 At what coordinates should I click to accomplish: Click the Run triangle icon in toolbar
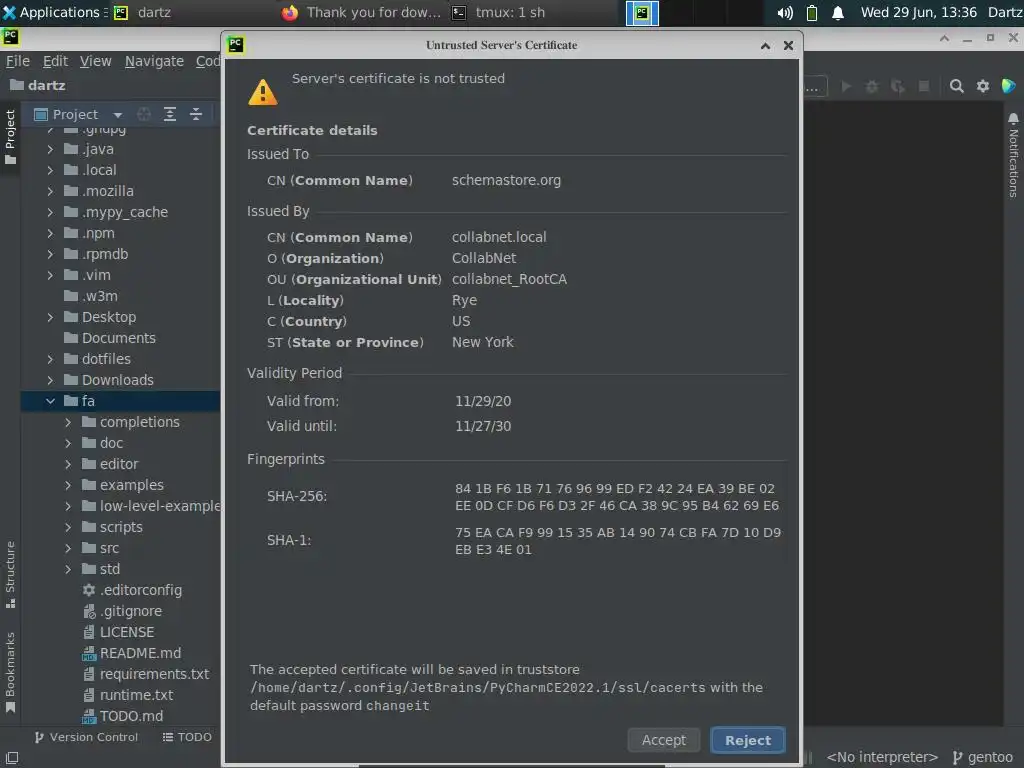846,86
